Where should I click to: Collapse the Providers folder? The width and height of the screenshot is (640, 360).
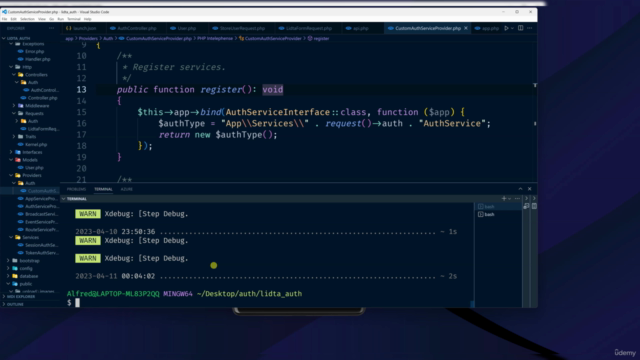coord(11,175)
